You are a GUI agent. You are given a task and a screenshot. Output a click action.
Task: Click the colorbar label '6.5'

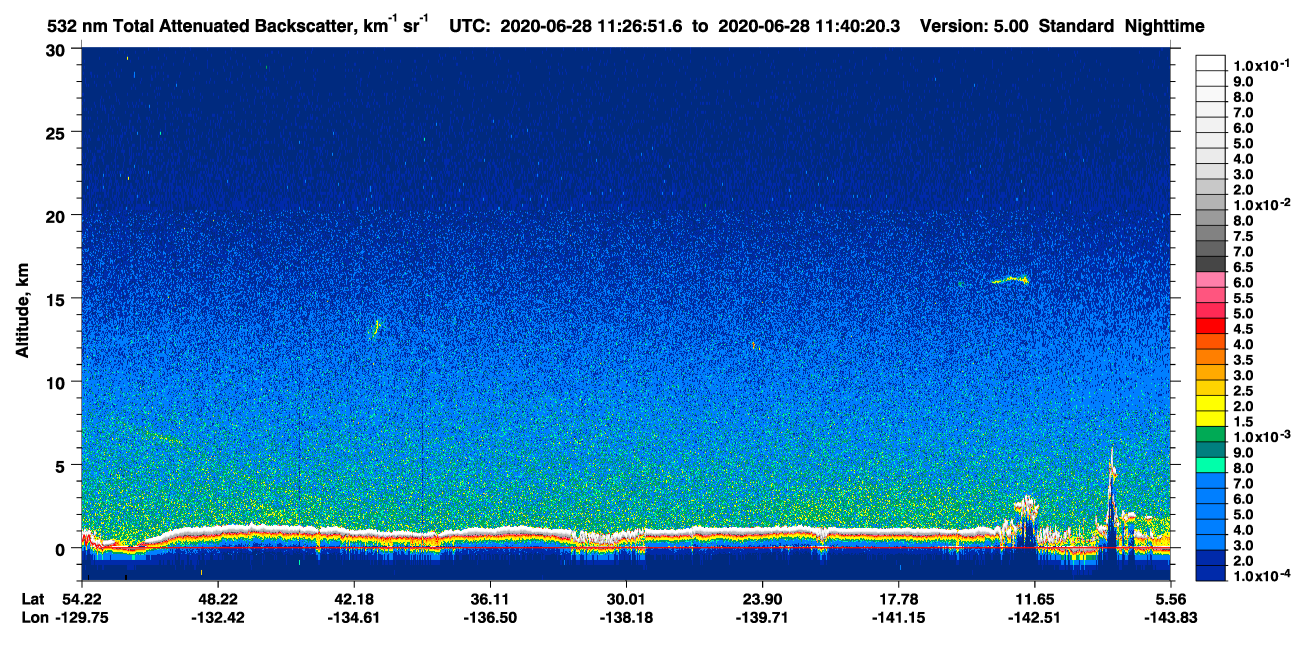pos(1245,267)
